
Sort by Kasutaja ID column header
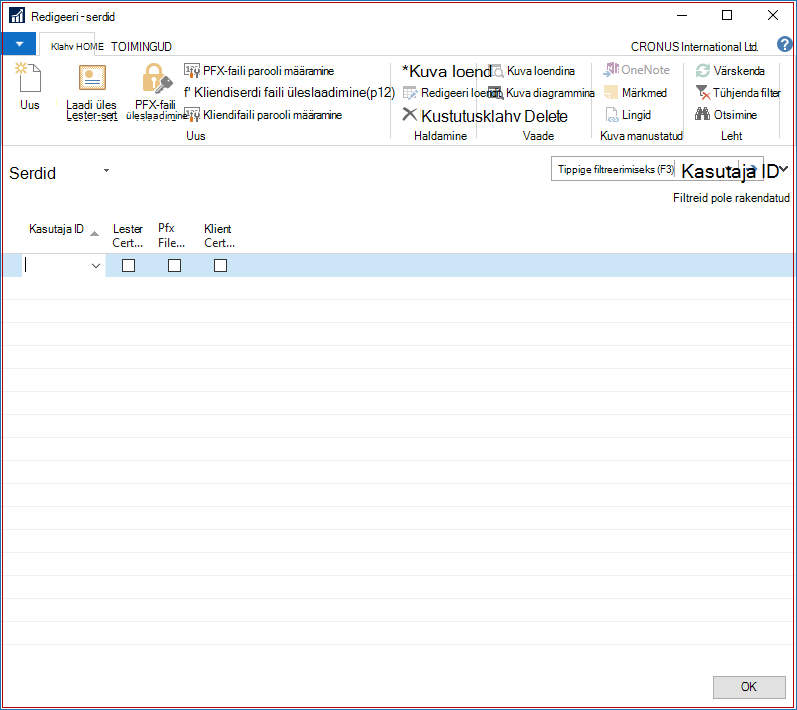pos(56,229)
